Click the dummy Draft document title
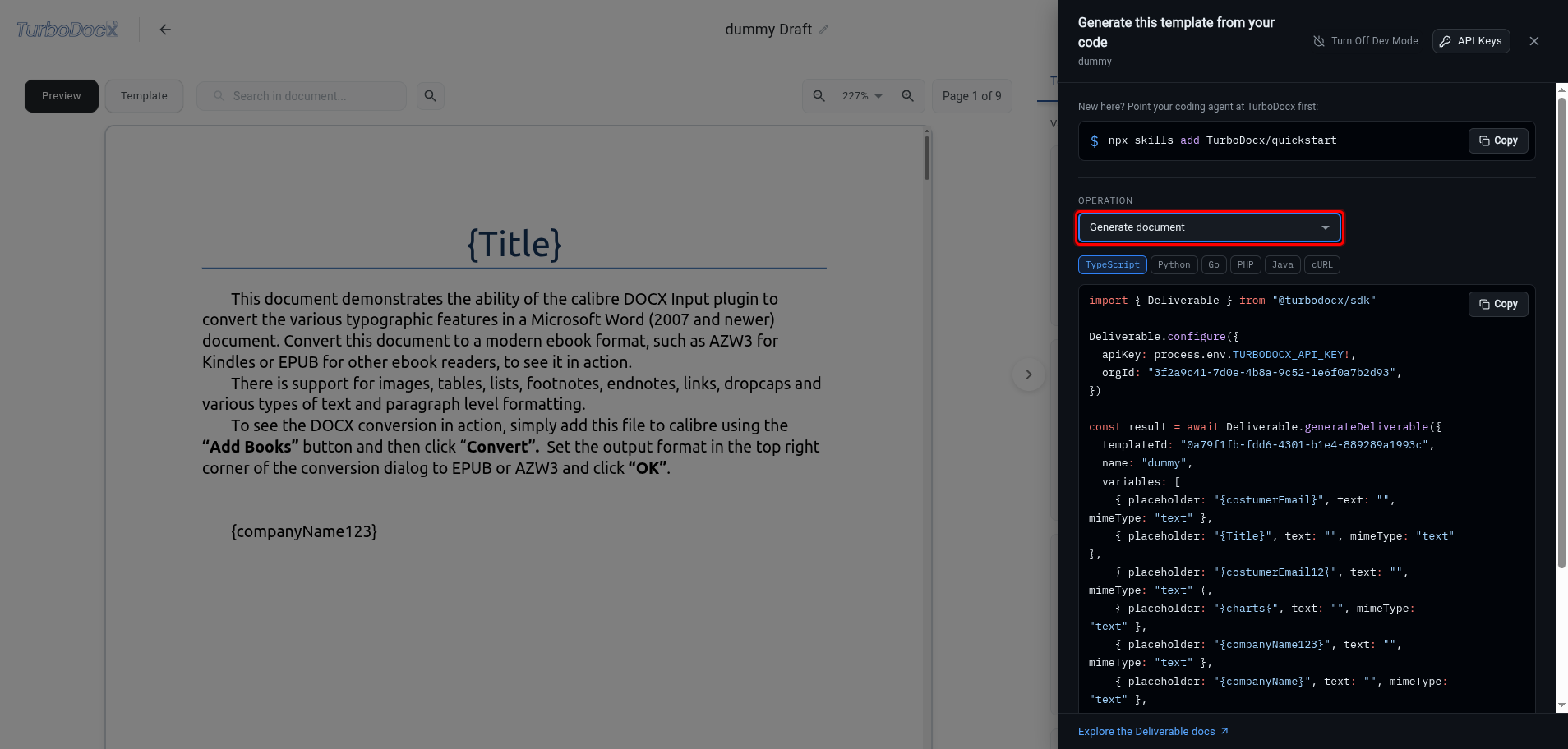Viewport: 1568px width, 749px height. point(768,30)
